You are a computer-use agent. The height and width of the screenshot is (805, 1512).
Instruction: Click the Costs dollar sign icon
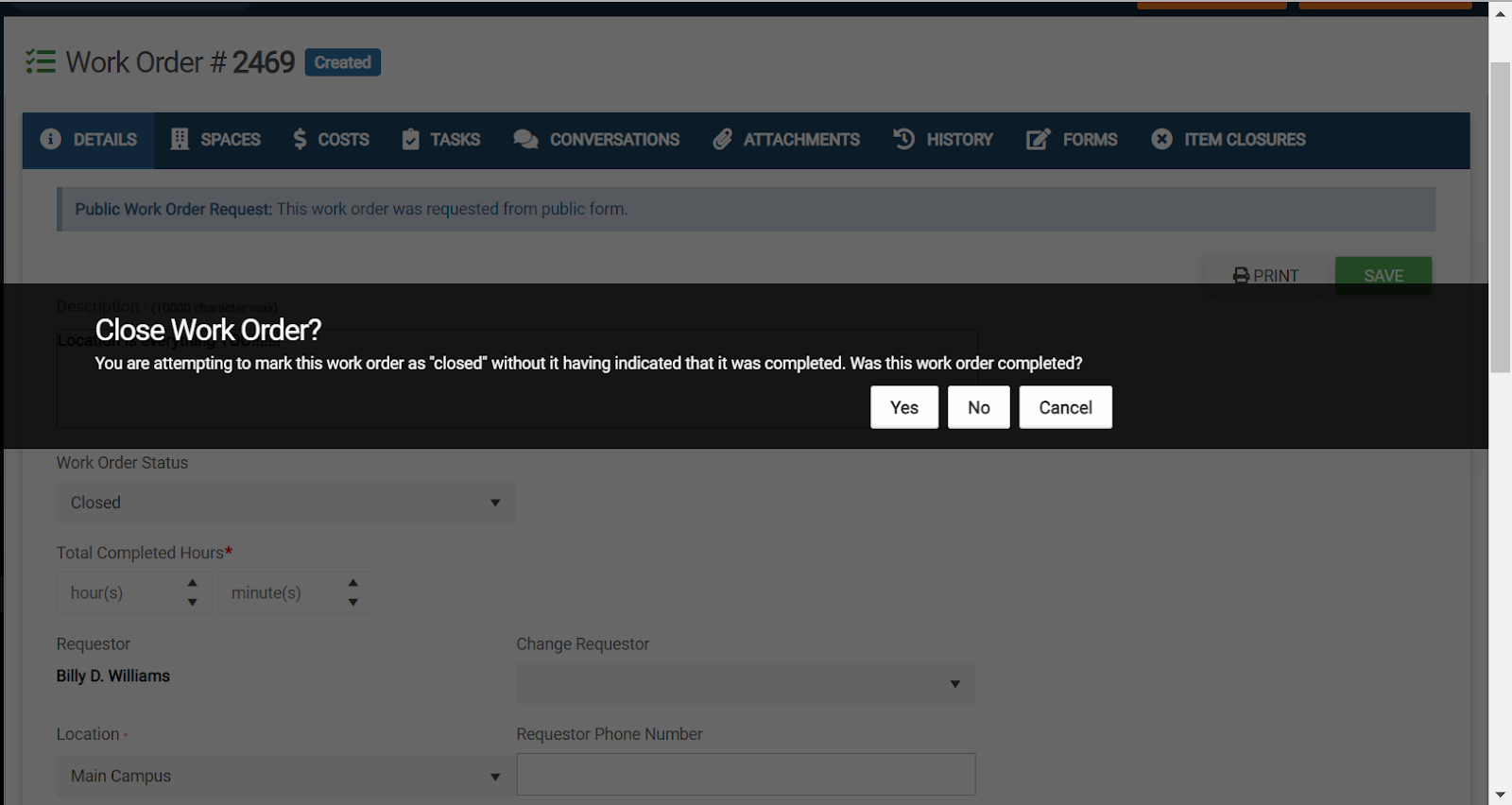tap(300, 139)
